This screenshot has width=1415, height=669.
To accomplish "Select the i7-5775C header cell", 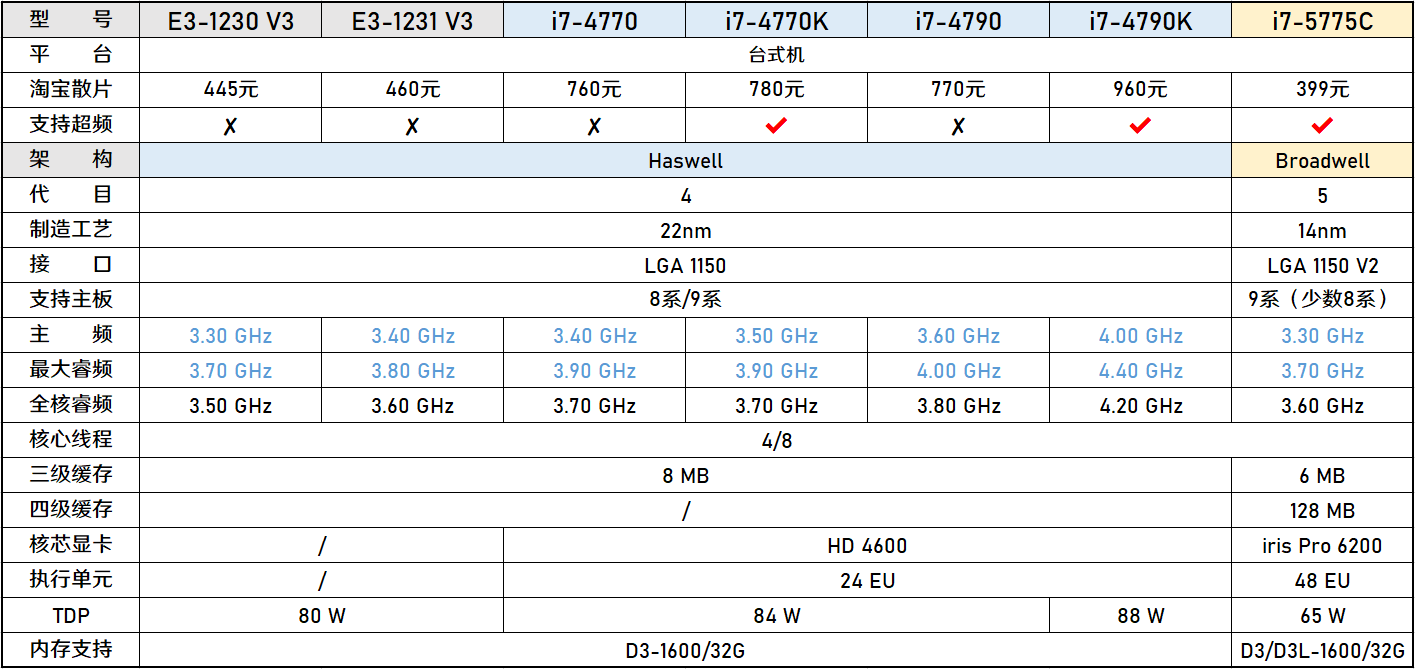I will tap(1323, 21).
